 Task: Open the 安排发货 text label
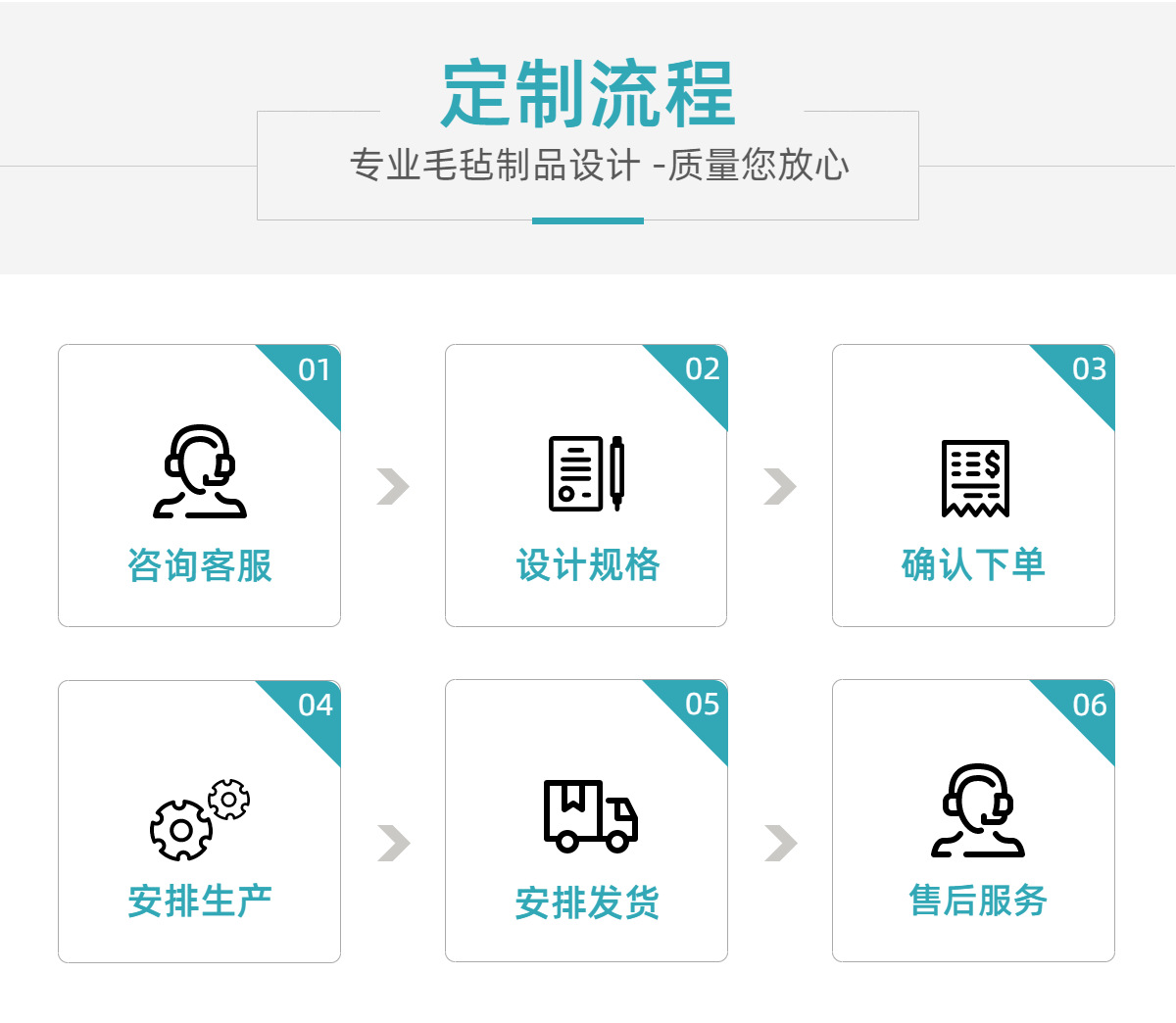pos(587,902)
